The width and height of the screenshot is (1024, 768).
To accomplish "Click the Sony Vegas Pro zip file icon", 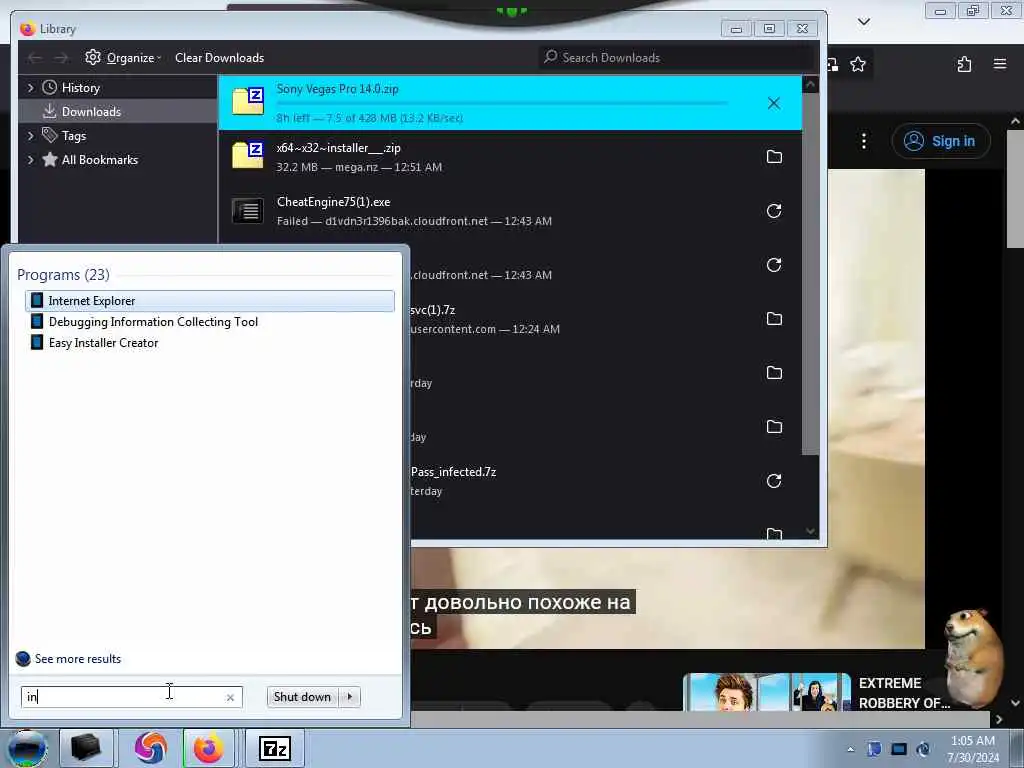I will pos(248,102).
